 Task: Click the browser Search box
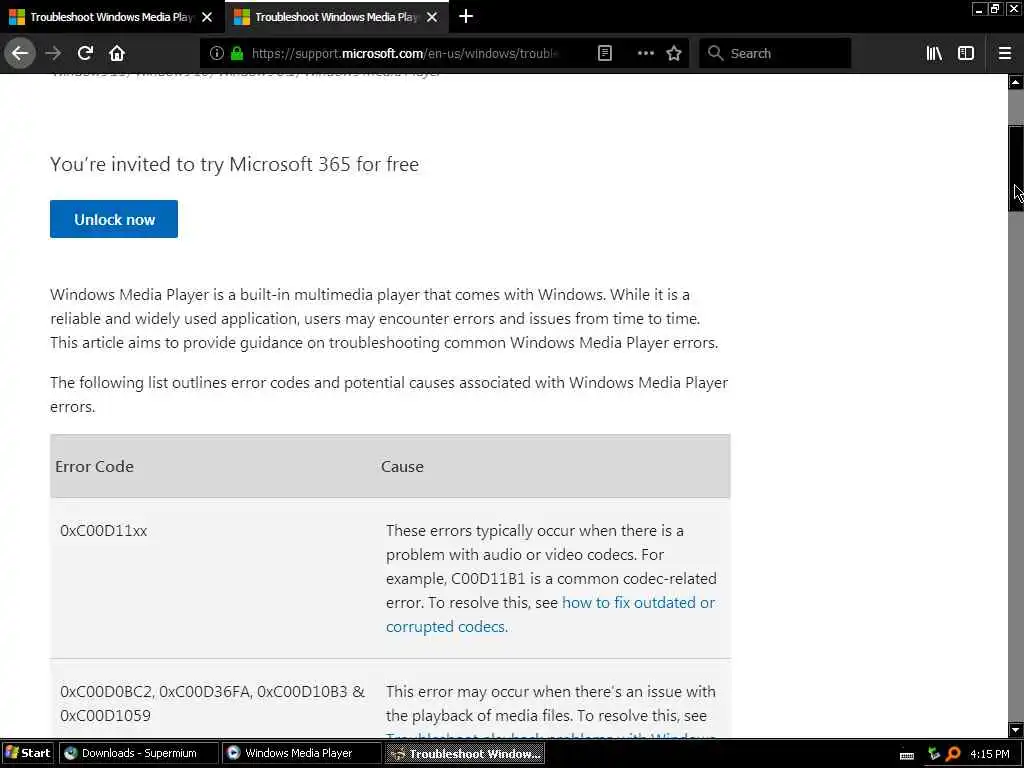click(775, 54)
